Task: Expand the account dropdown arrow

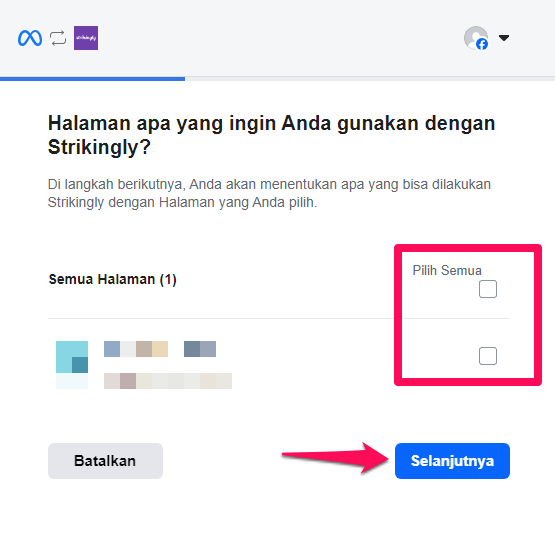Action: pos(504,38)
